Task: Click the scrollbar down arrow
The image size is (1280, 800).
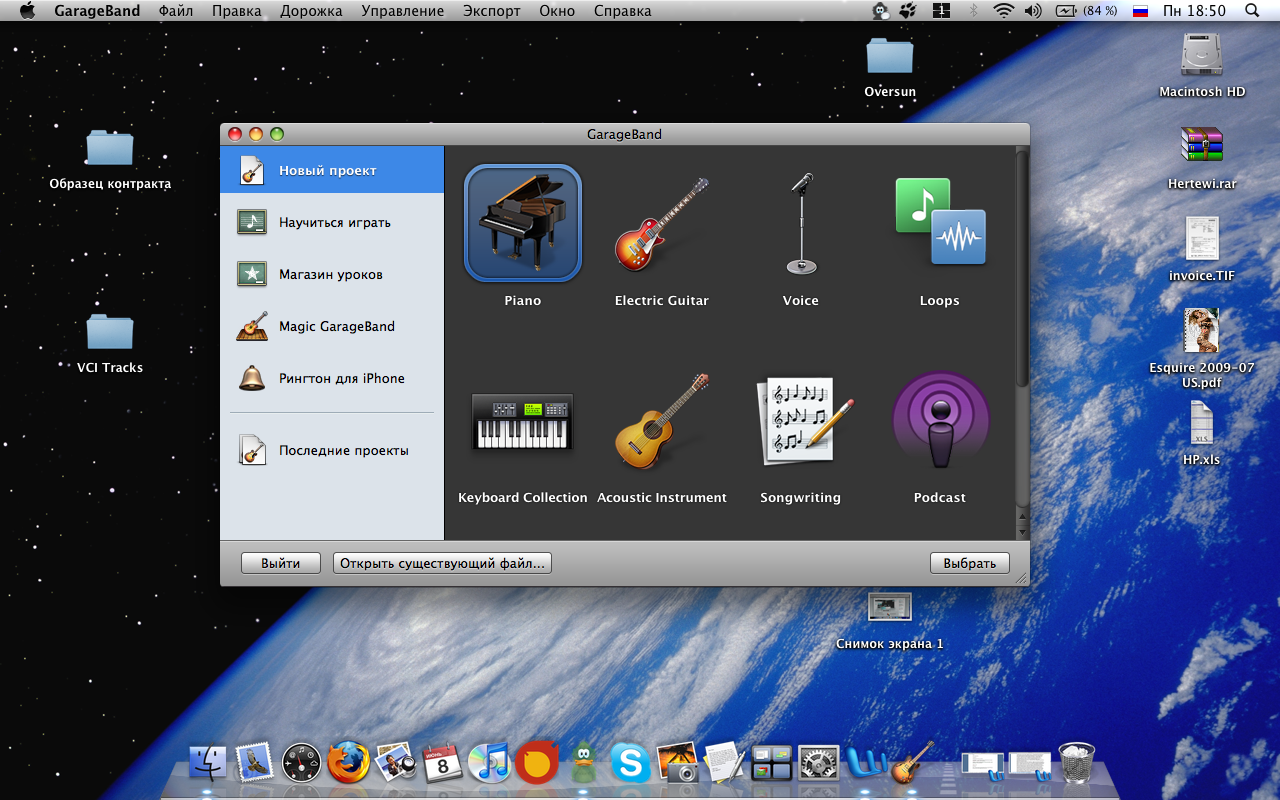Action: 1022,531
